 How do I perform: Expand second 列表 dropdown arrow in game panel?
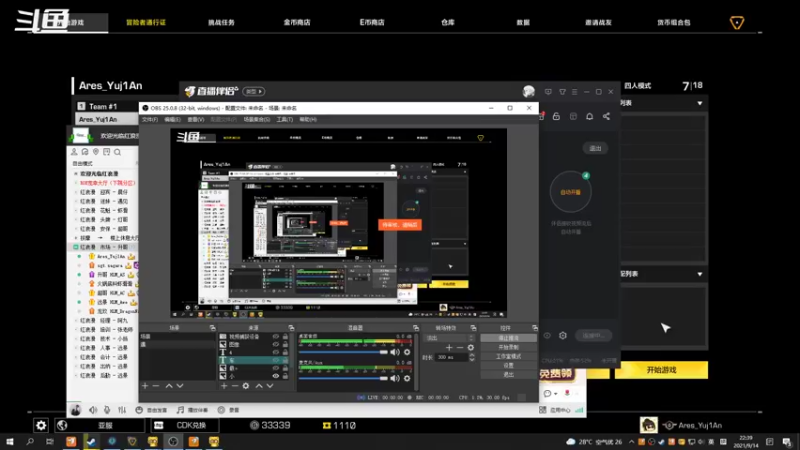pyautogui.click(x=700, y=274)
